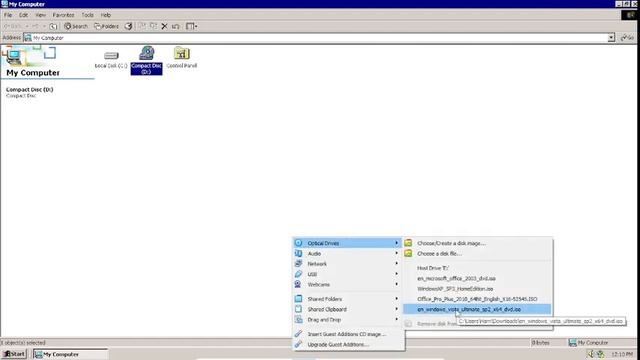Image resolution: width=640 pixels, height=360 pixels.
Task: Mount en_windows_vista_ultimate_sp2_x64_dvd.iso image
Action: (477, 309)
